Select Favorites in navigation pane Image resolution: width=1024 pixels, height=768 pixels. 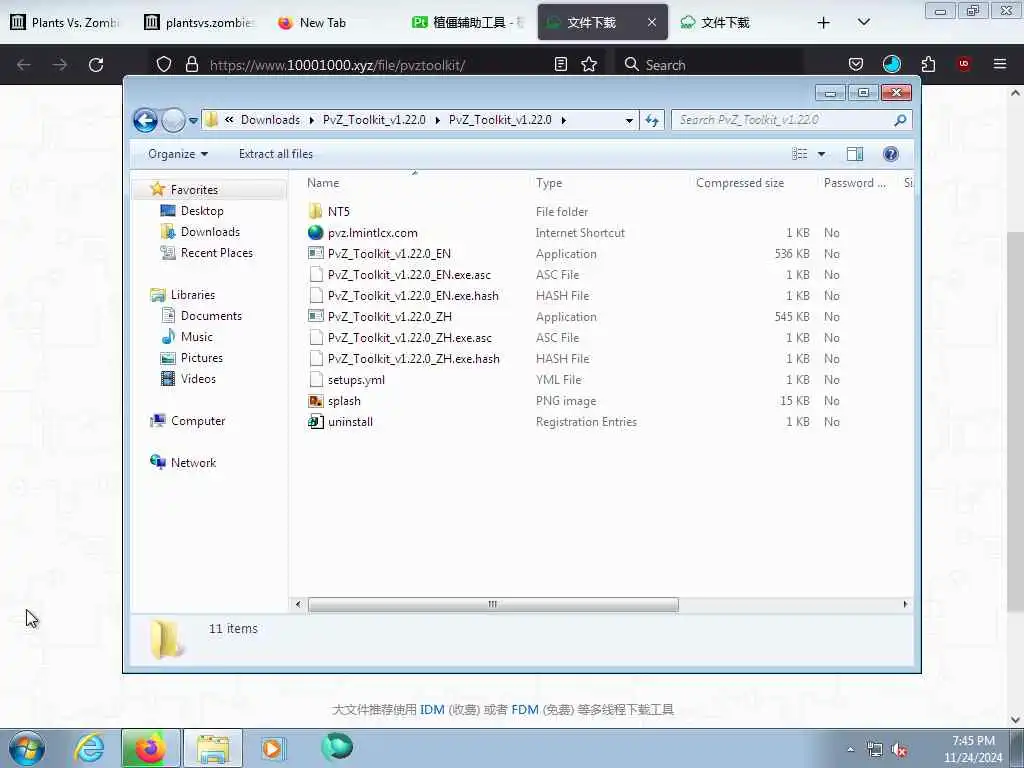coord(194,190)
